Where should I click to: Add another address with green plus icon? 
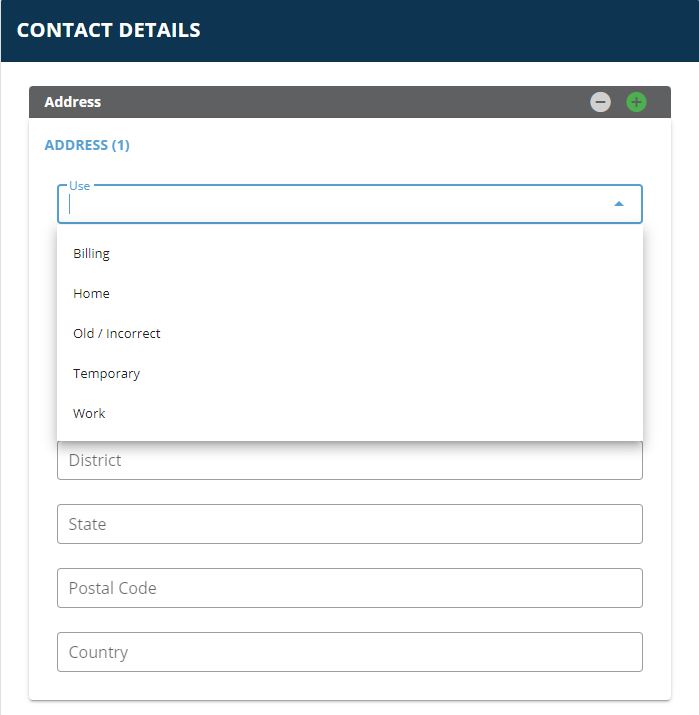pos(636,102)
